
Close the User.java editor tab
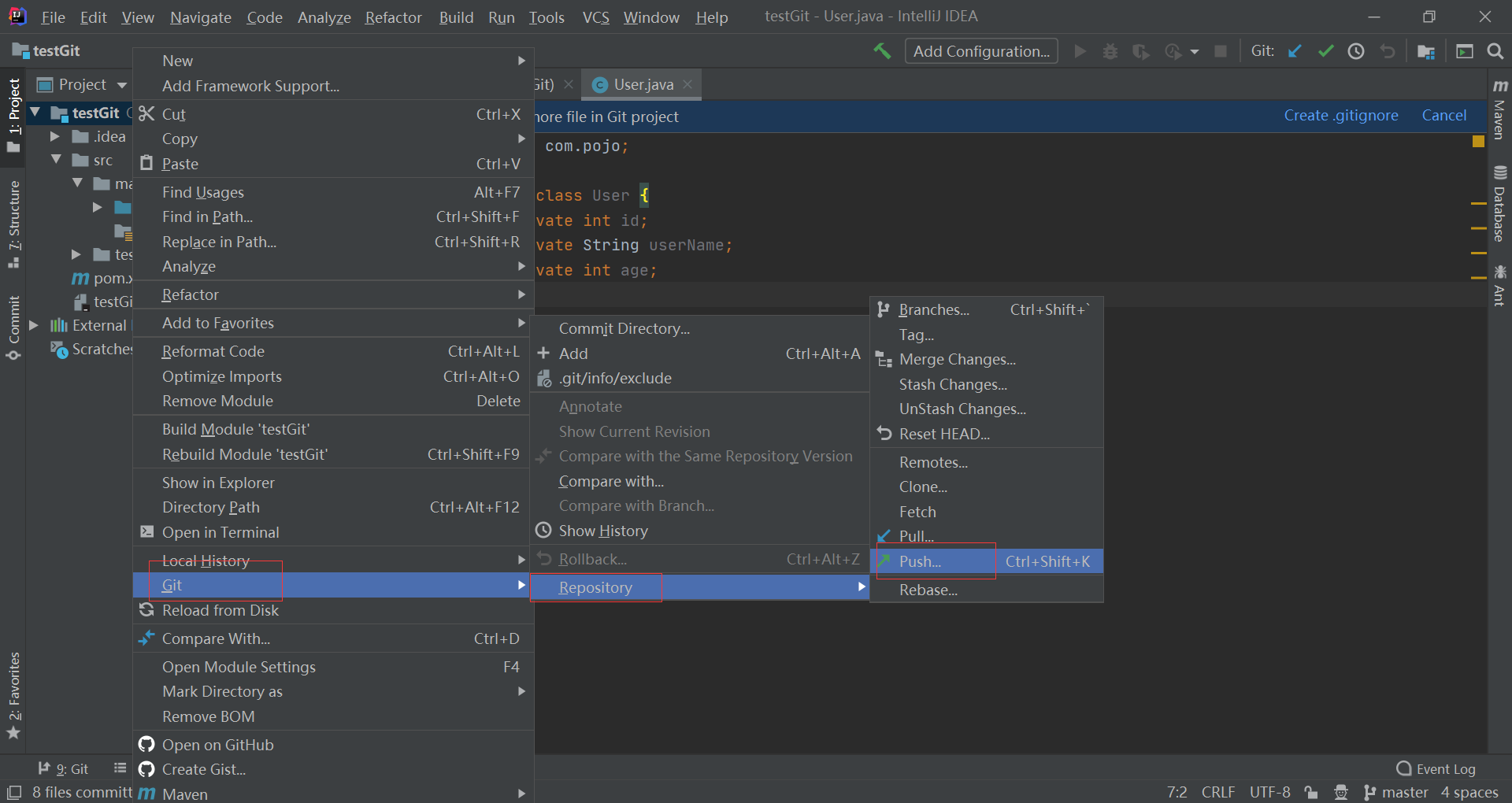tap(687, 84)
